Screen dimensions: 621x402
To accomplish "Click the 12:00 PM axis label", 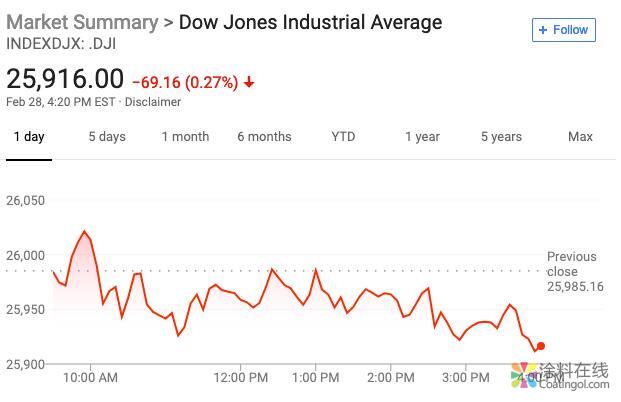I will pyautogui.click(x=242, y=378).
